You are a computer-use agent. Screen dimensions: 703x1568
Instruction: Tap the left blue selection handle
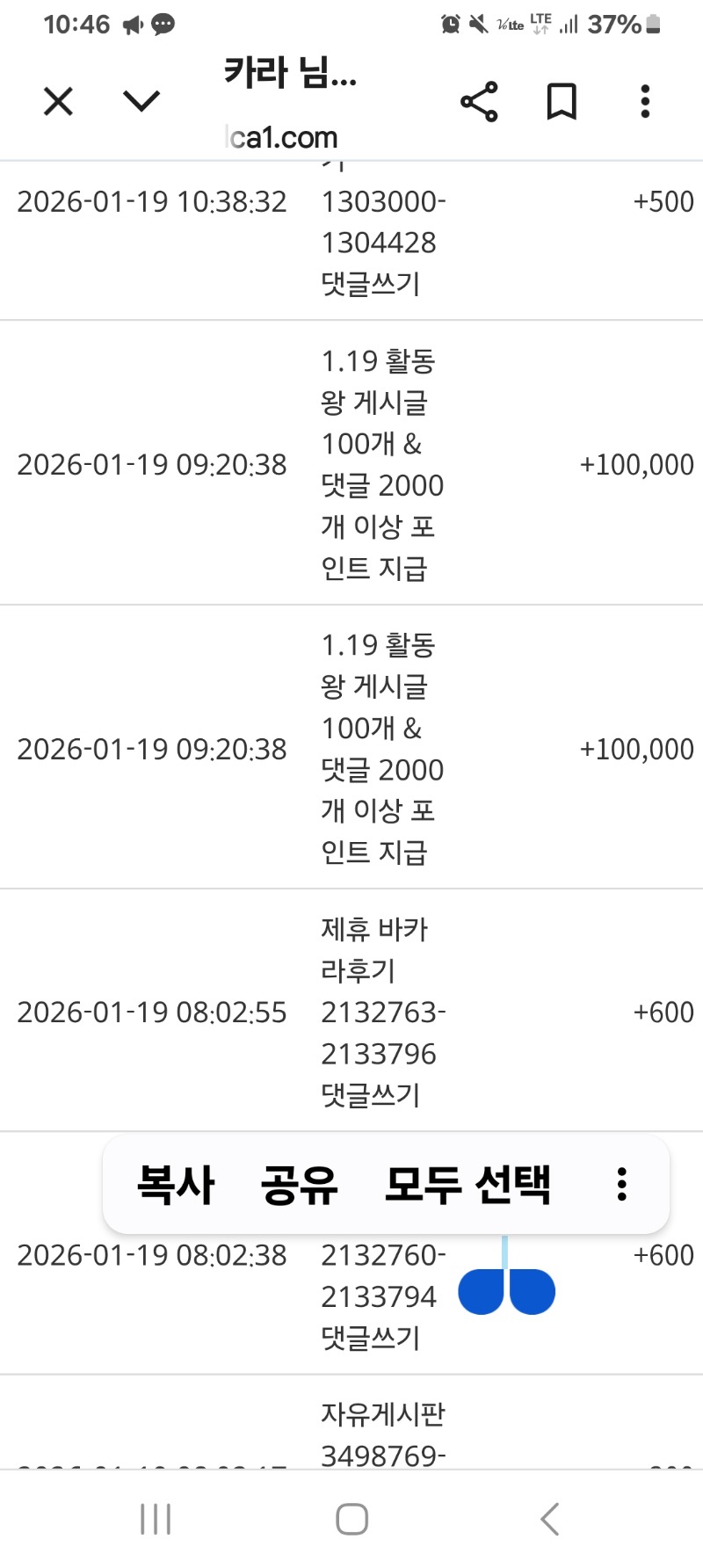pyautogui.click(x=482, y=1292)
